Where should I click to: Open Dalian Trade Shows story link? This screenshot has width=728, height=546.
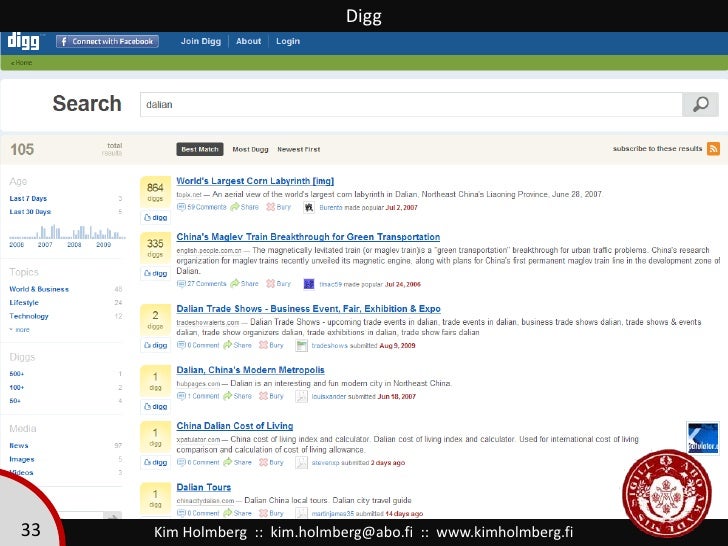click(308, 309)
